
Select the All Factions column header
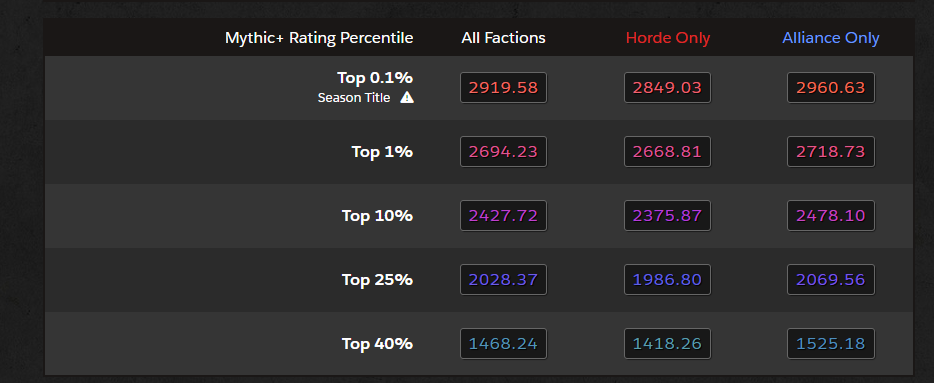503,38
